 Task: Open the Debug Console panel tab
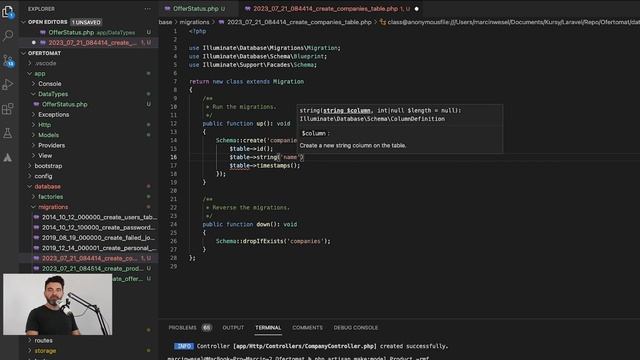tap(356, 328)
